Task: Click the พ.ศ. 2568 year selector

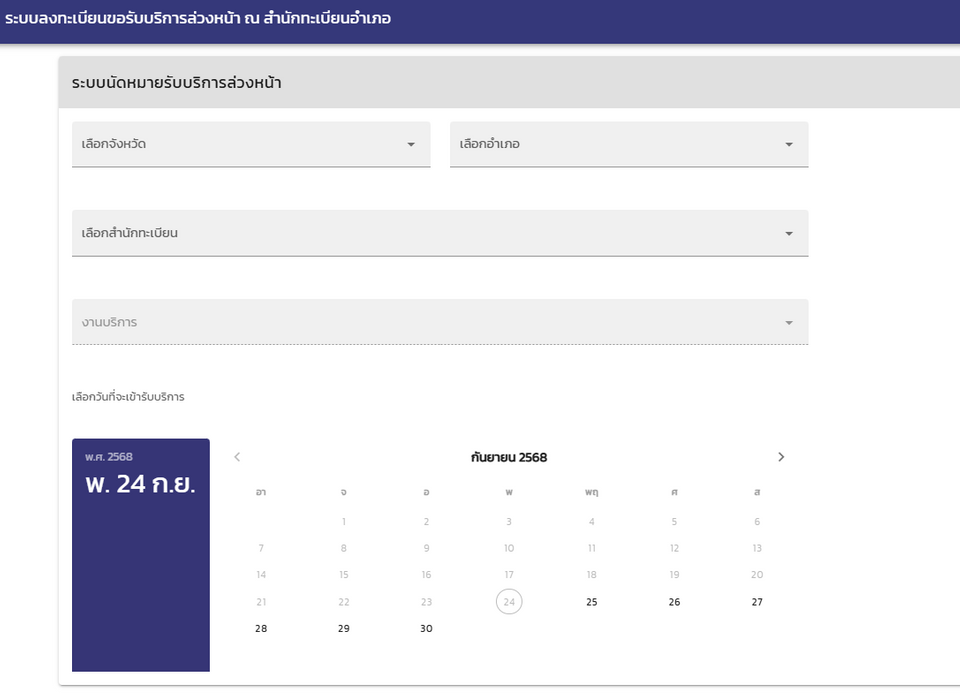Action: (x=109, y=457)
